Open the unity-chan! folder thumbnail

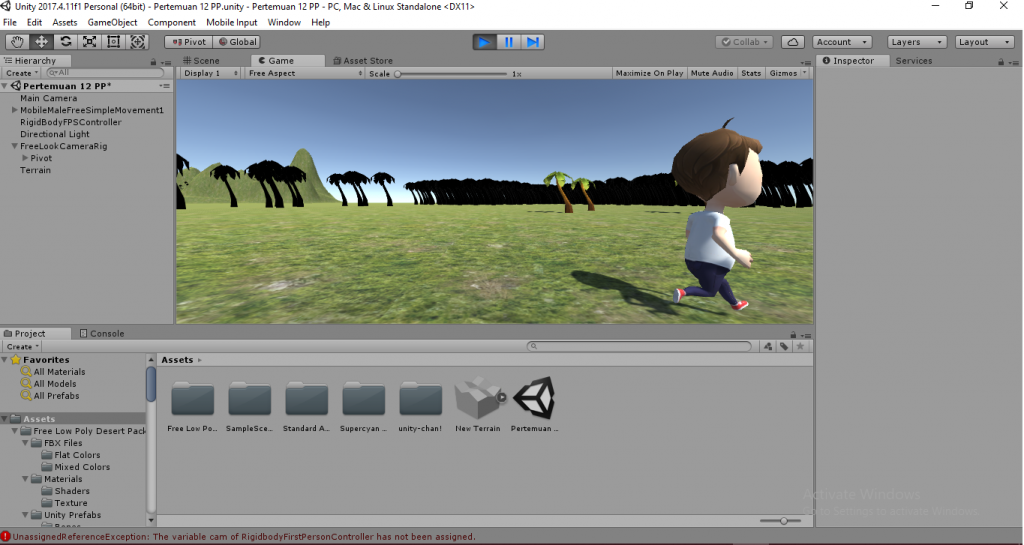tap(421, 399)
